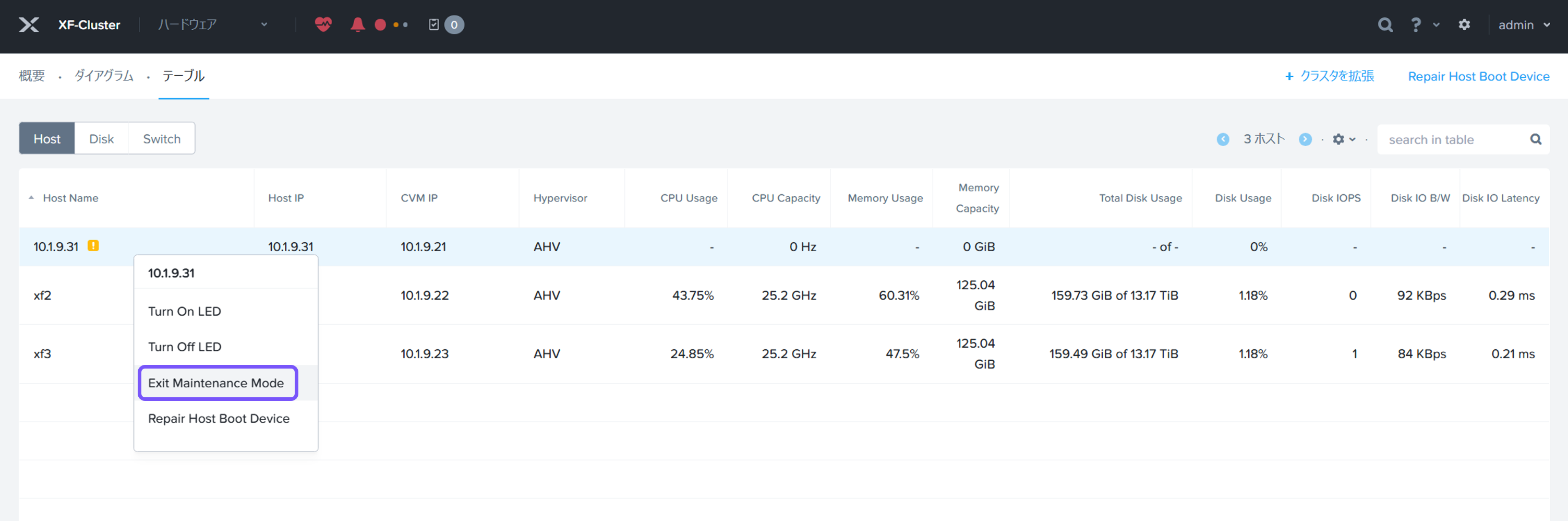Select the Host toggle view
This screenshot has height=521, width=1568.
pyautogui.click(x=47, y=139)
